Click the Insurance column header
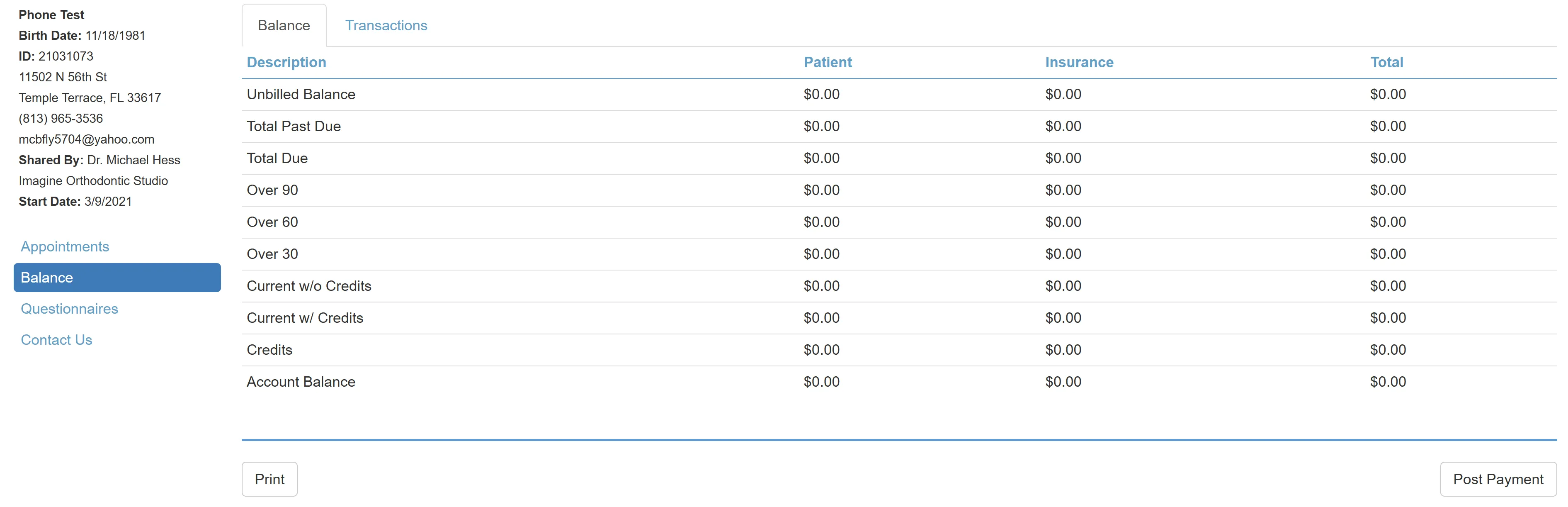 pos(1079,62)
